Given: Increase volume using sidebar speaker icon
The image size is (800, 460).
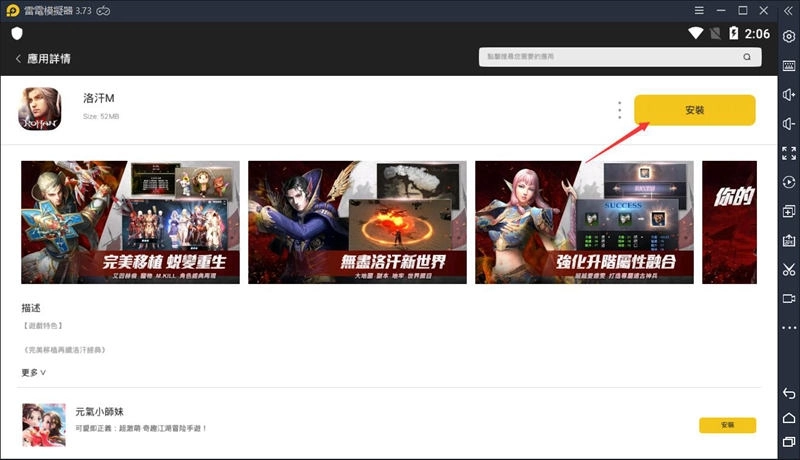Looking at the screenshot, I should click(x=789, y=95).
